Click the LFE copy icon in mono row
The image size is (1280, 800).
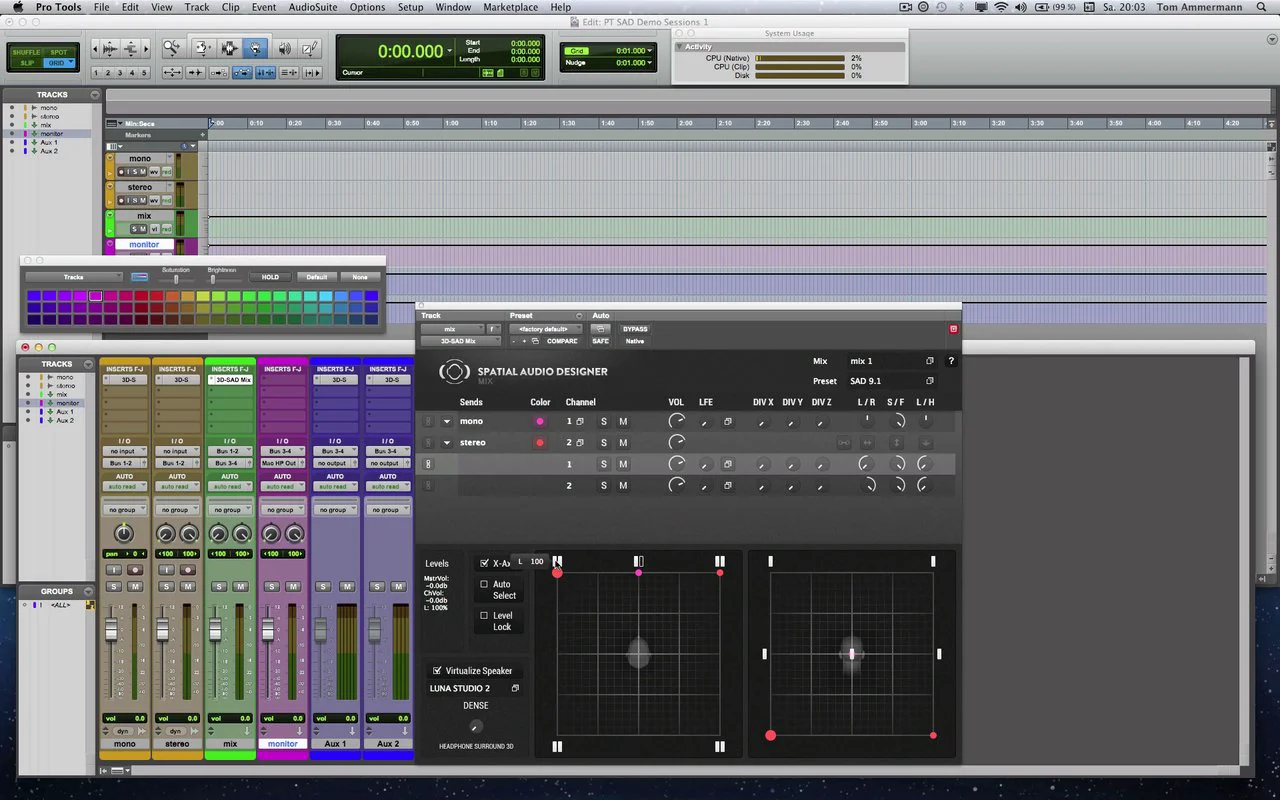[727, 422]
